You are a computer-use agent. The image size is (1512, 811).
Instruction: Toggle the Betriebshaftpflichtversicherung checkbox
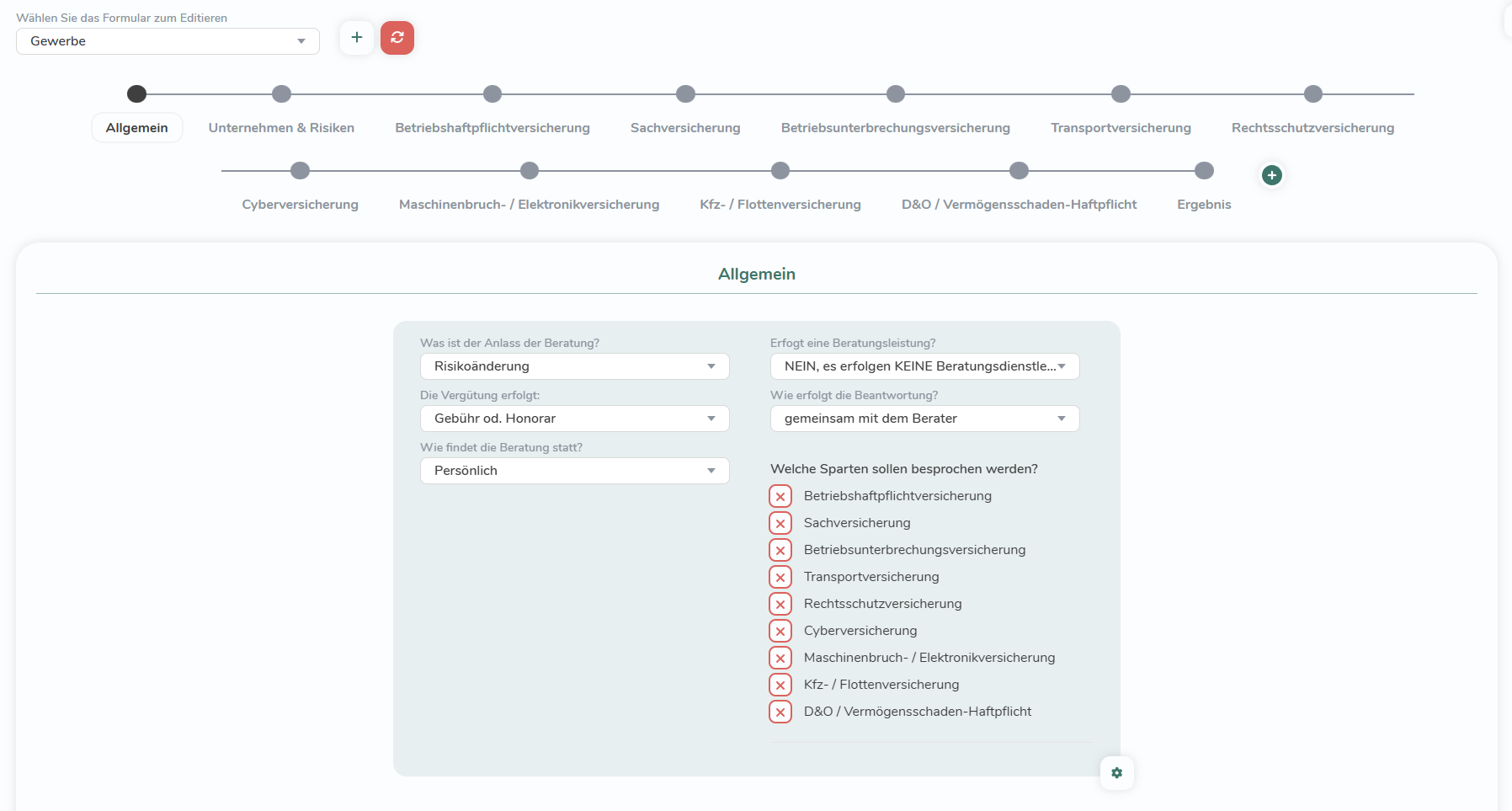pos(780,497)
